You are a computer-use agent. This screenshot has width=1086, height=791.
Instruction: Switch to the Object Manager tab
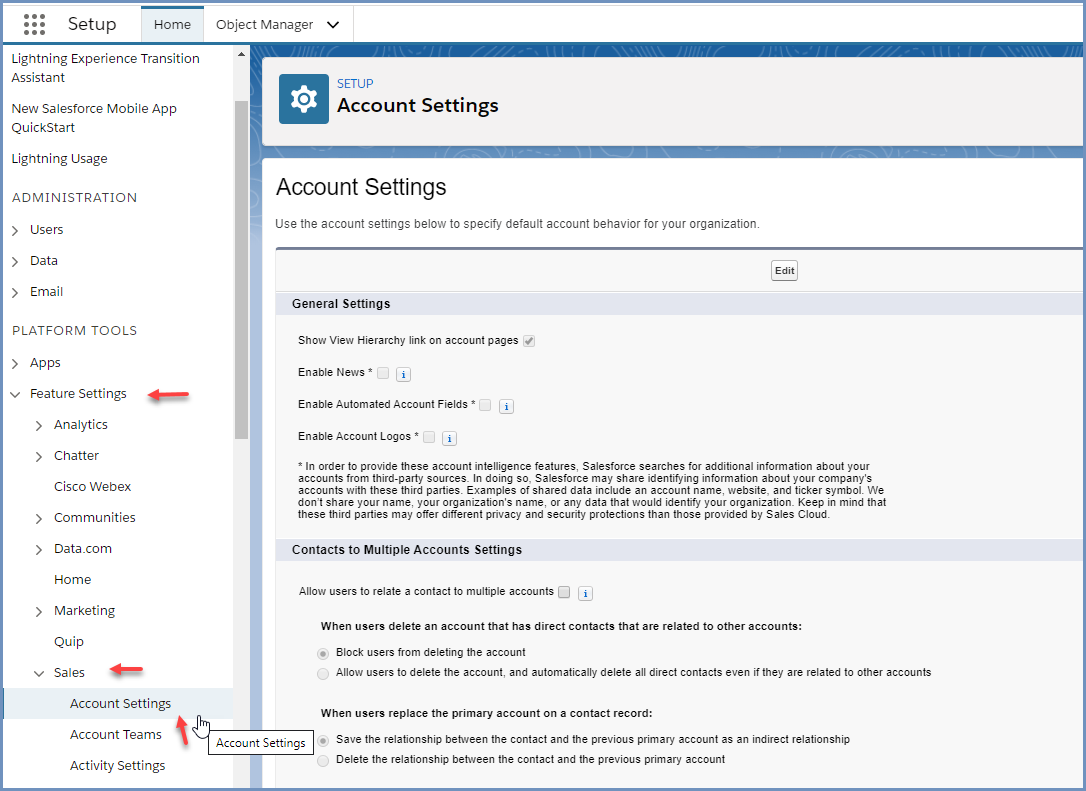[x=265, y=24]
